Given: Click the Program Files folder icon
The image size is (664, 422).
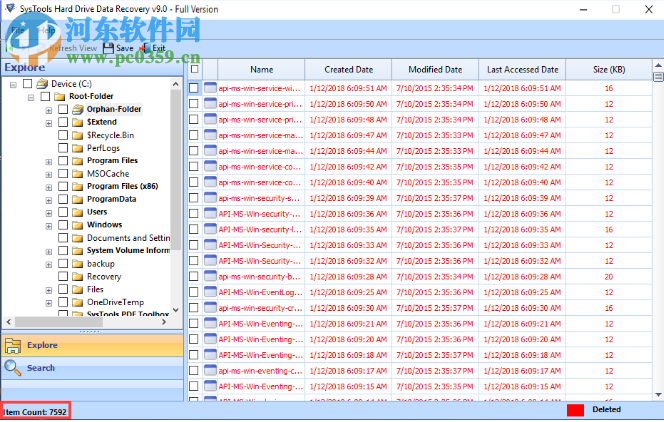Looking at the screenshot, I should (x=77, y=161).
